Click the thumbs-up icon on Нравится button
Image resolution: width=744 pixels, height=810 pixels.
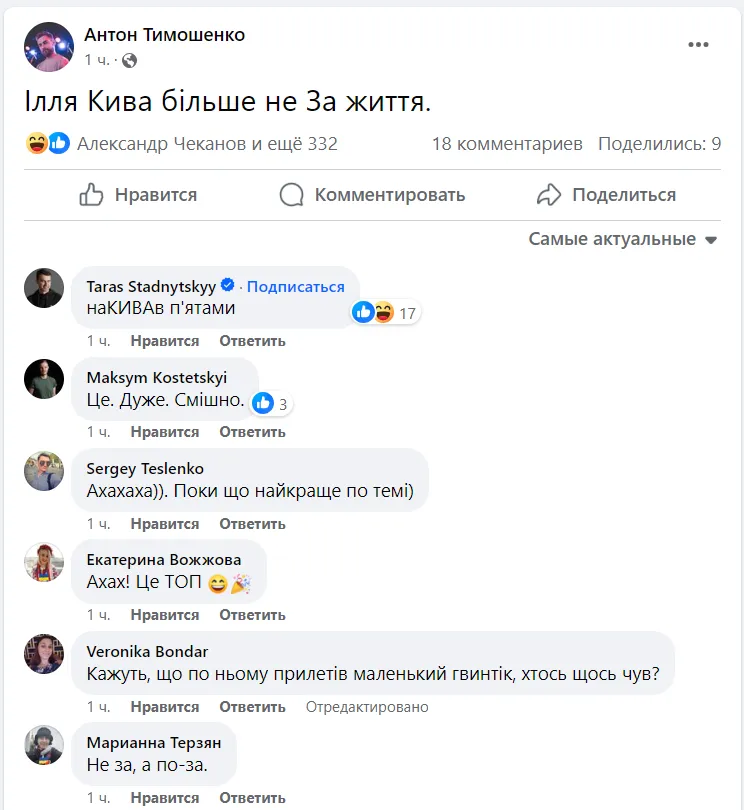pos(92,194)
